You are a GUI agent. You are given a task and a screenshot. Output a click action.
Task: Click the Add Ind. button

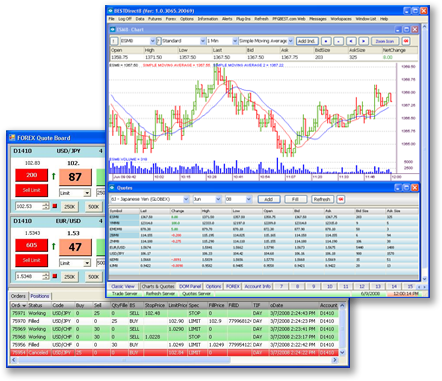306,41
